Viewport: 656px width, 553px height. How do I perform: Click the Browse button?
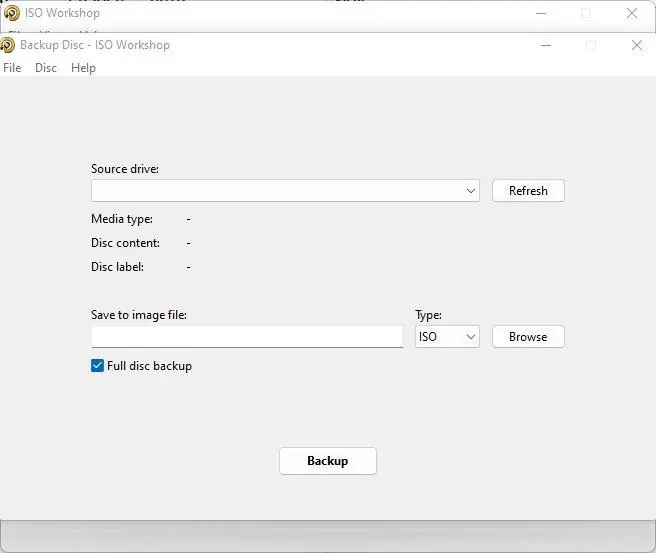point(528,337)
